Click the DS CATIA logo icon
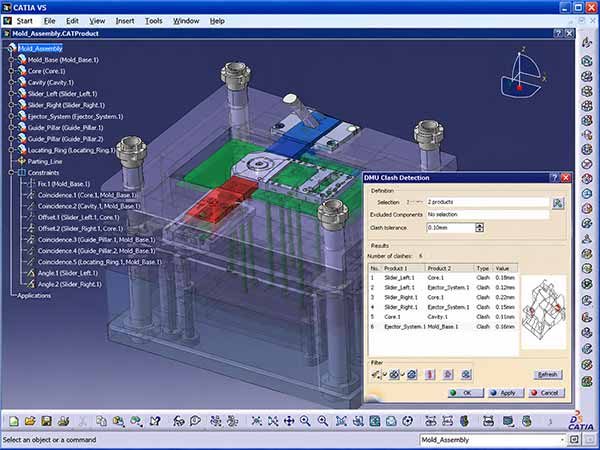 (580, 421)
